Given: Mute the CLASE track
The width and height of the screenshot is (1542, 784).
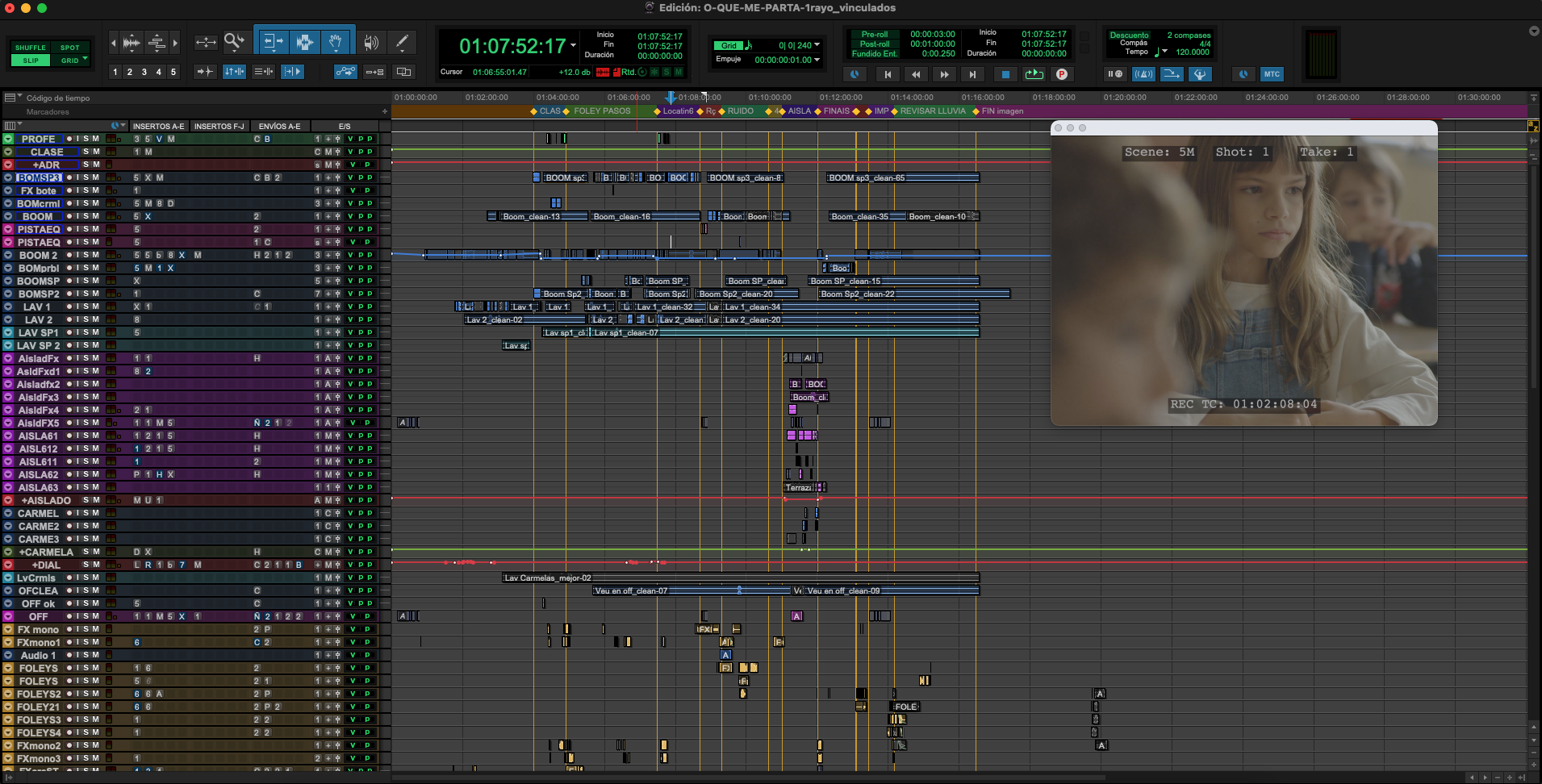Looking at the screenshot, I should (96, 152).
